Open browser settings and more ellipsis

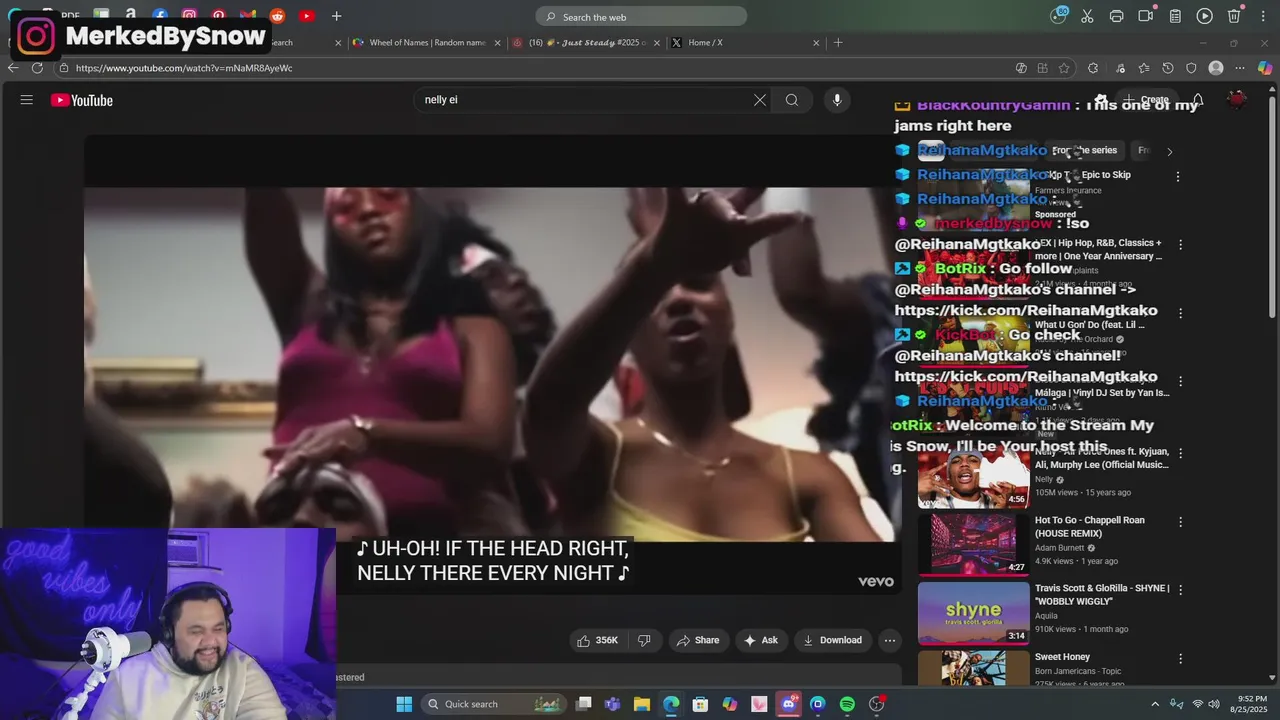coord(1240,68)
